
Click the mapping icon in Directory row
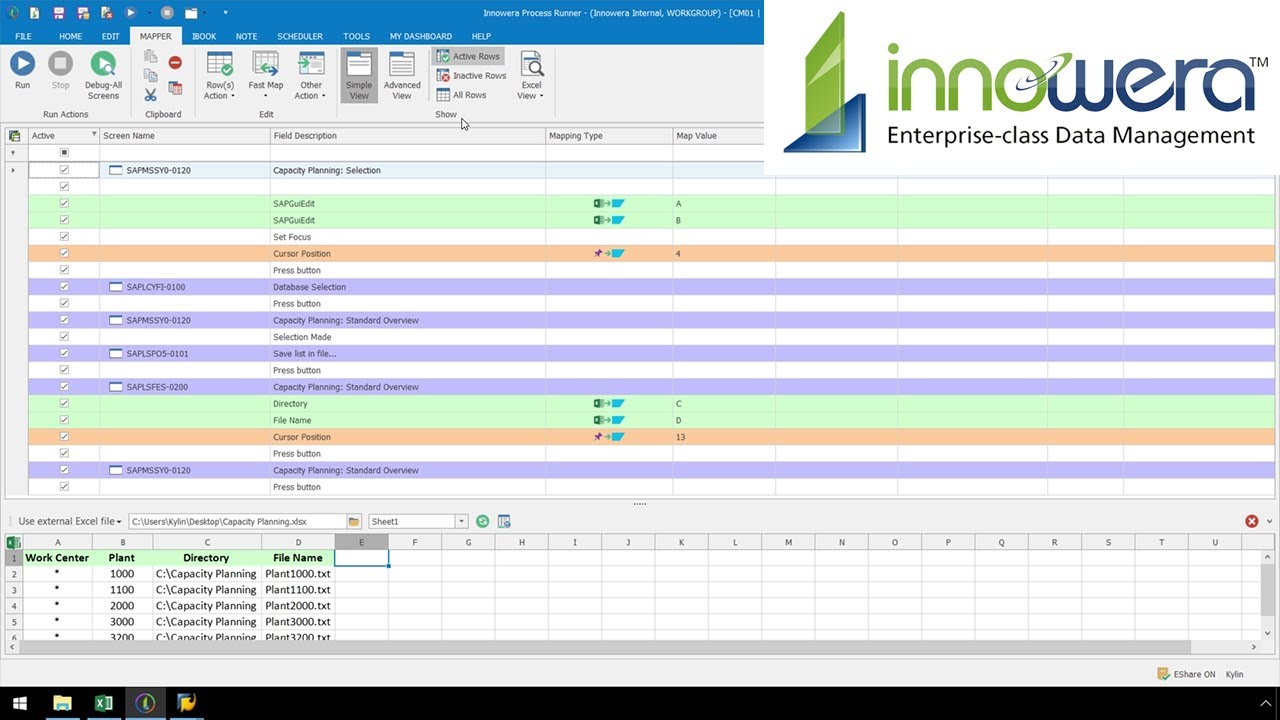pyautogui.click(x=609, y=404)
